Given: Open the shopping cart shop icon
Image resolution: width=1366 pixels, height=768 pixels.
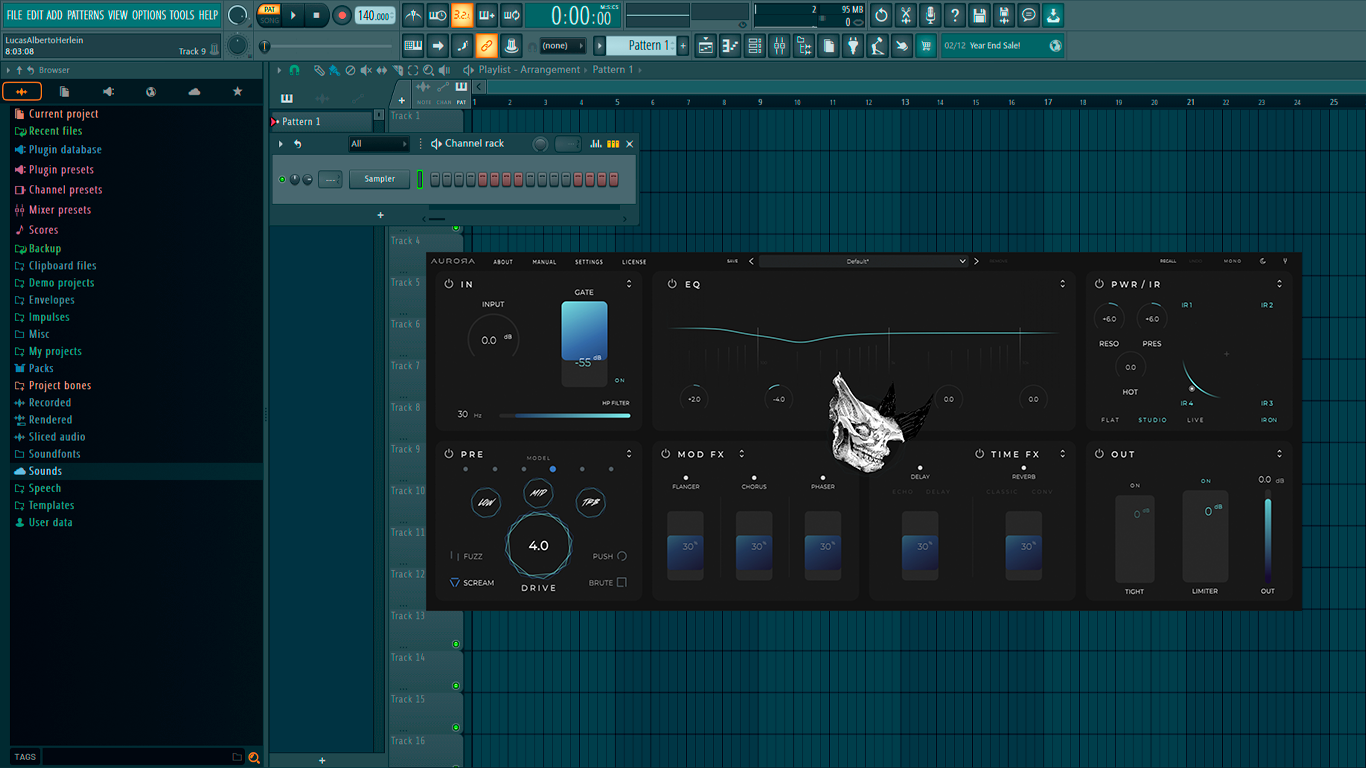Looking at the screenshot, I should (x=926, y=46).
